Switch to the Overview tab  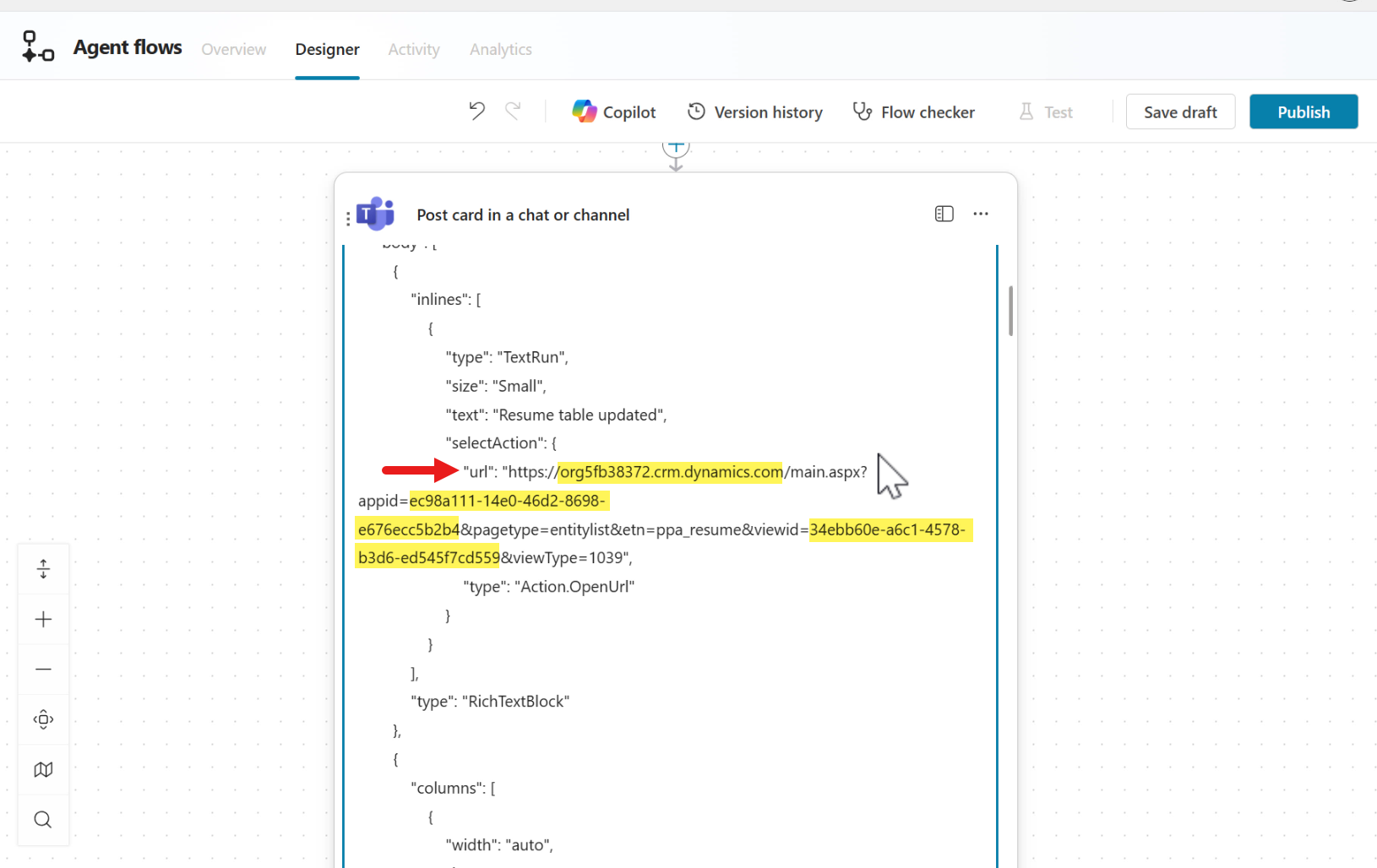(233, 50)
